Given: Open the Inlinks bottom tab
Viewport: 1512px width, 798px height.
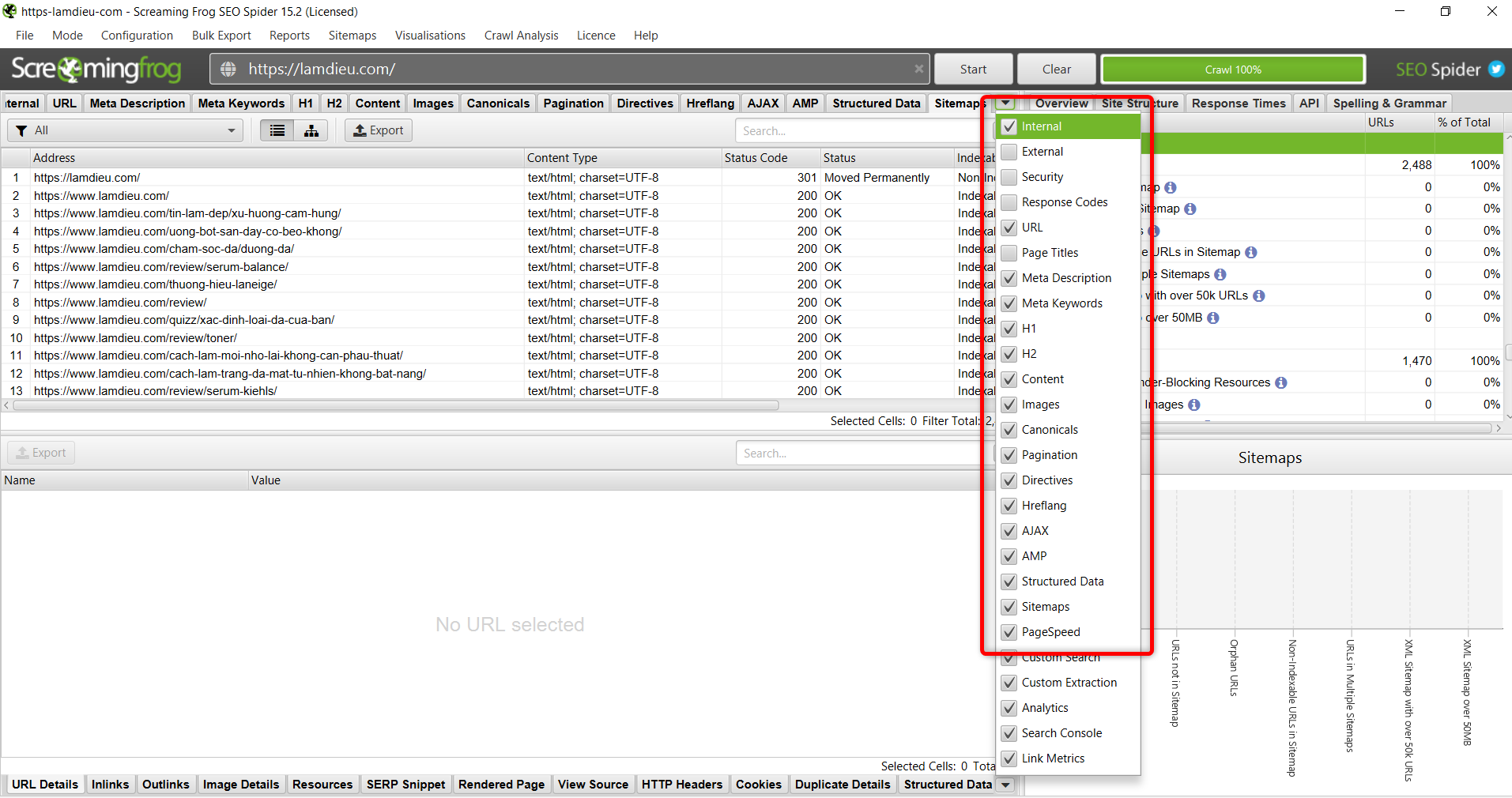Looking at the screenshot, I should 110,785.
